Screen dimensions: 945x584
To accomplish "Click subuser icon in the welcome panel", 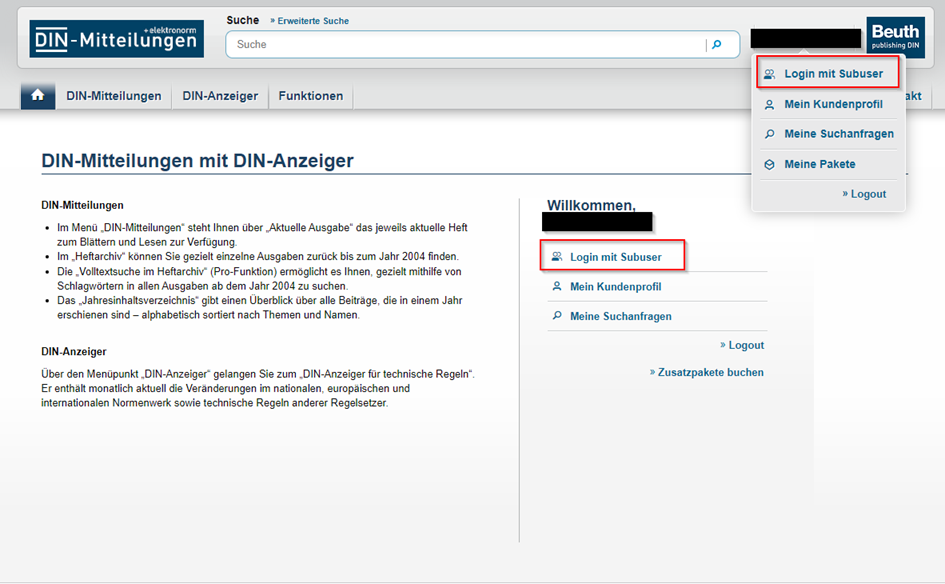I will tap(557, 257).
